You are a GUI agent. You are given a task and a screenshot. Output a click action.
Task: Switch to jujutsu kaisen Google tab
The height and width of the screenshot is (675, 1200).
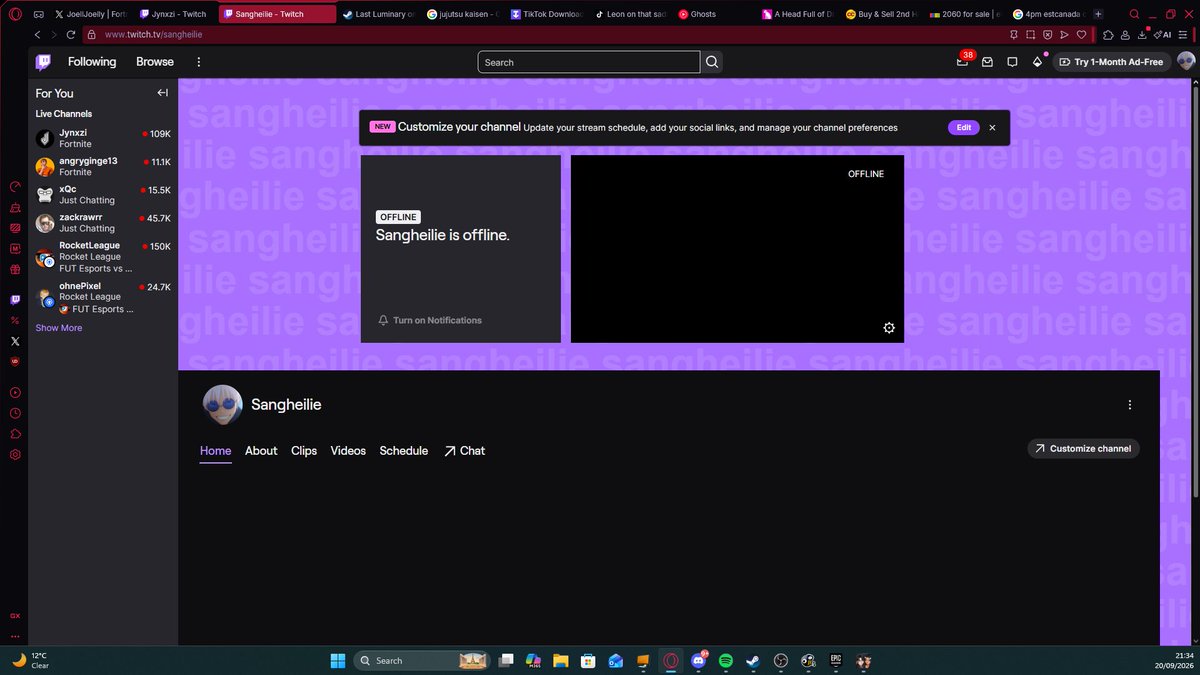[462, 14]
